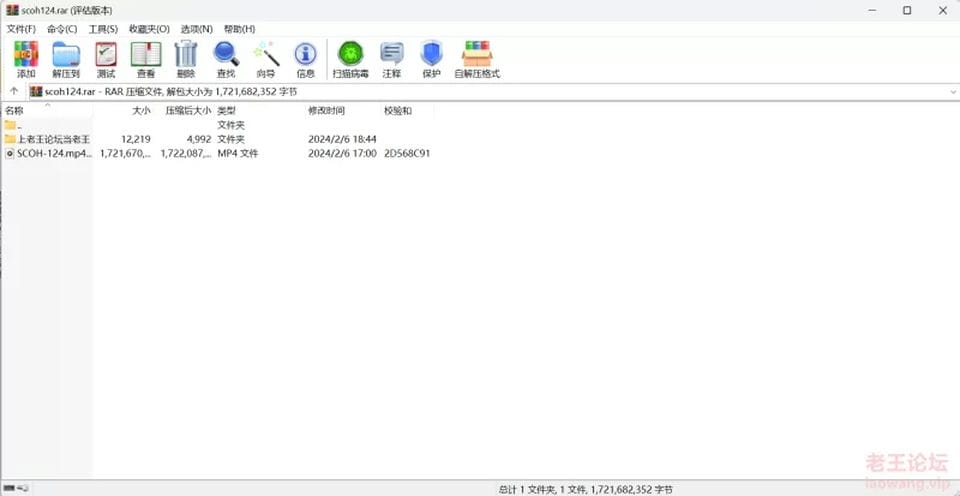Open the 命令(C) menu

click(x=62, y=29)
